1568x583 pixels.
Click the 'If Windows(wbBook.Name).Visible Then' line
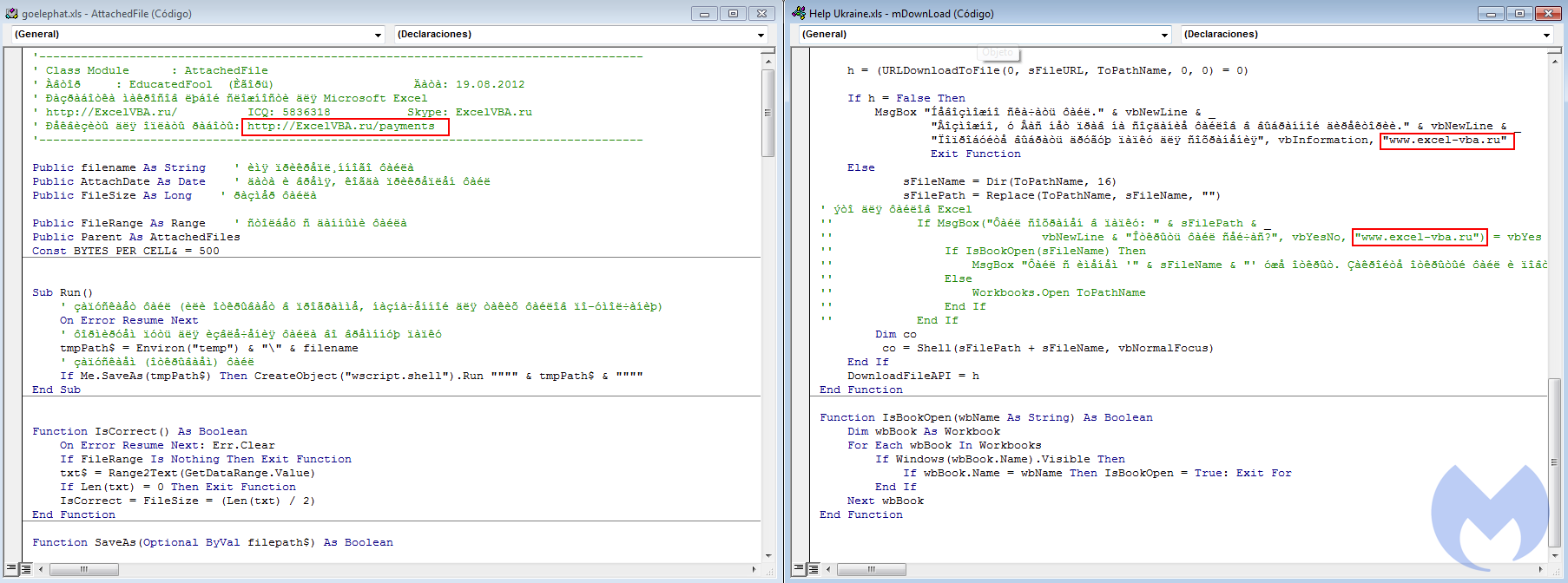(1000, 459)
